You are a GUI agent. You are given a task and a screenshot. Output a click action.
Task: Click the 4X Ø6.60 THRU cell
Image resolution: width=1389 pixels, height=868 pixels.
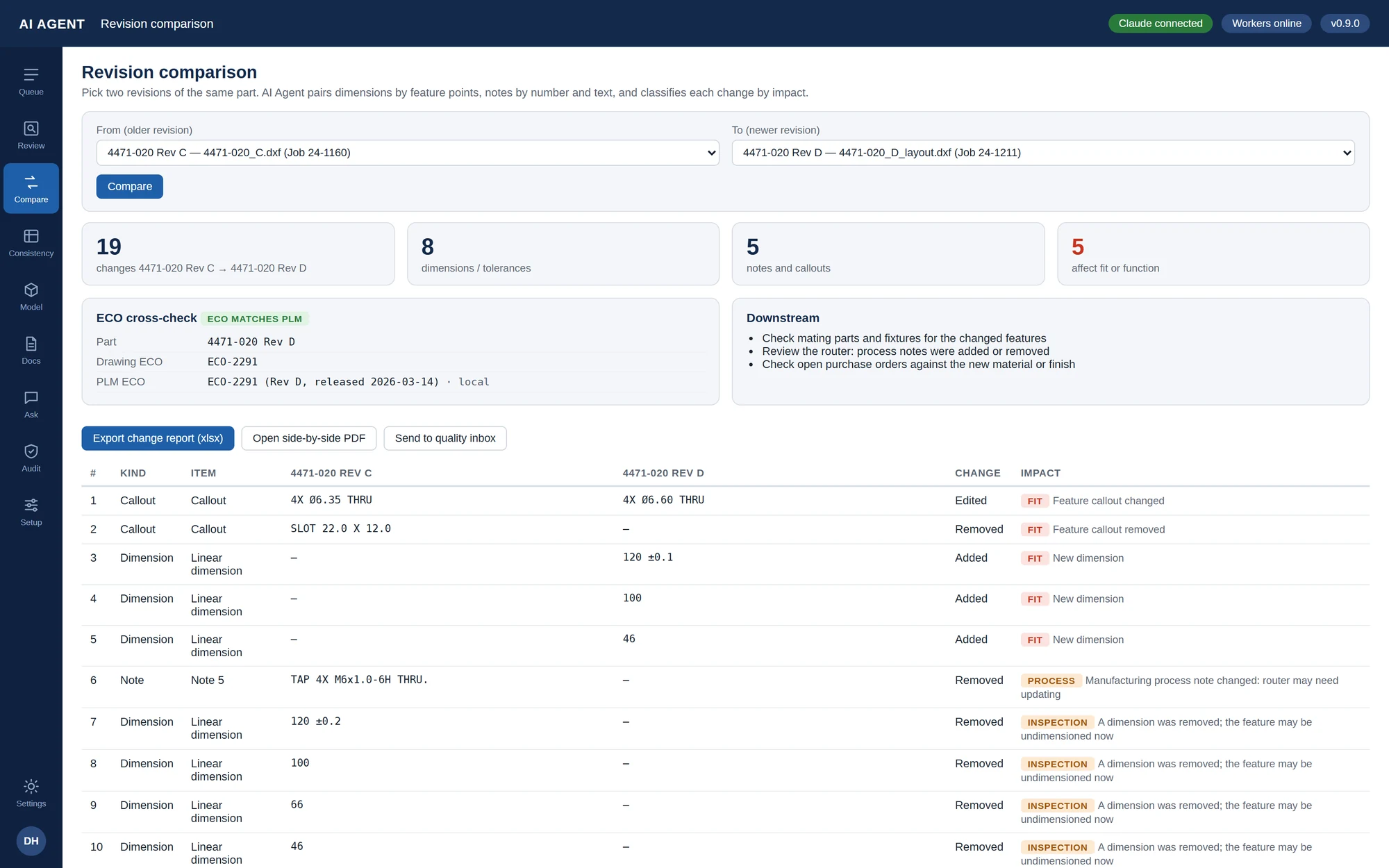point(663,500)
